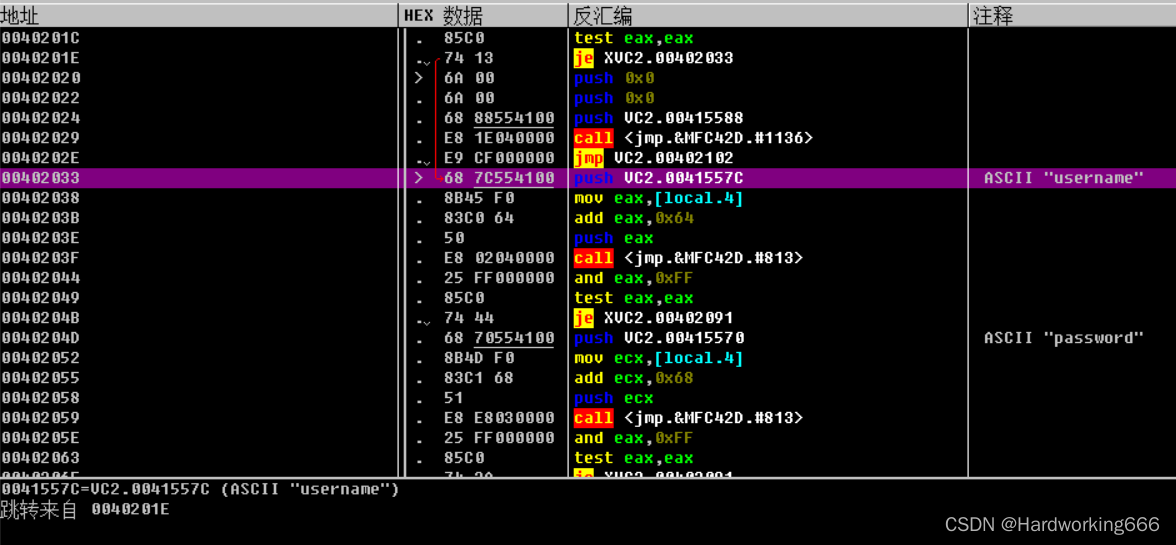Click the 反汇编 column header
The height and width of the screenshot is (545, 1176).
pyautogui.click(x=768, y=15)
